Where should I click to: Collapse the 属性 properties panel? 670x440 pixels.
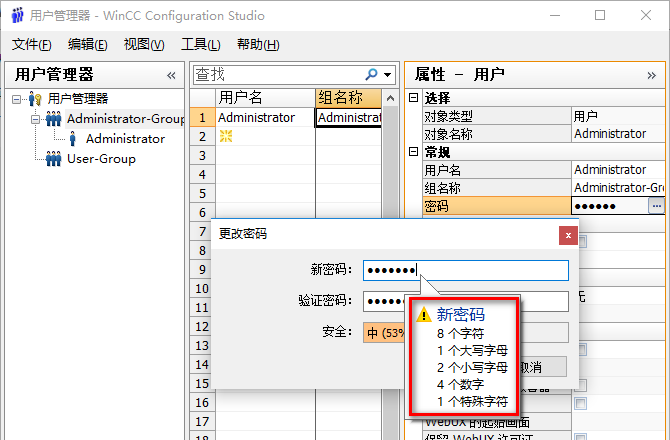click(x=651, y=76)
